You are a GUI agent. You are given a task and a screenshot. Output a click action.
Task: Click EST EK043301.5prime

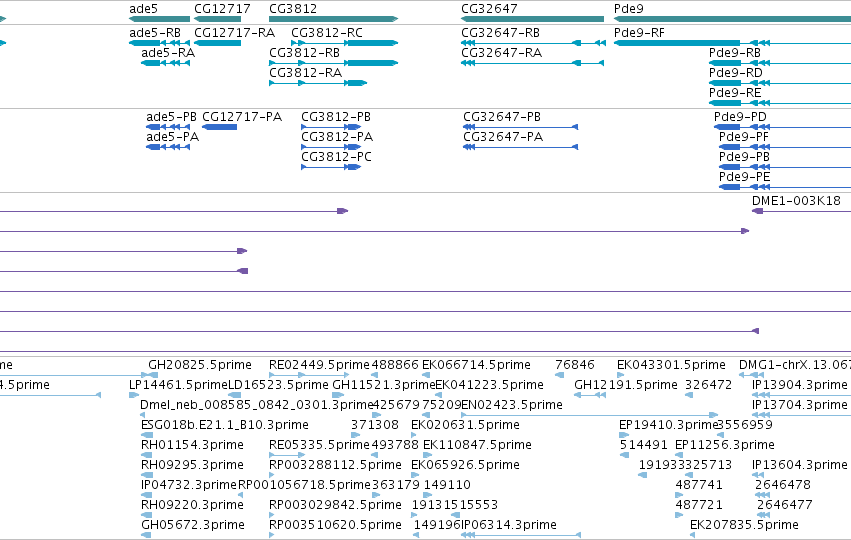click(x=671, y=365)
